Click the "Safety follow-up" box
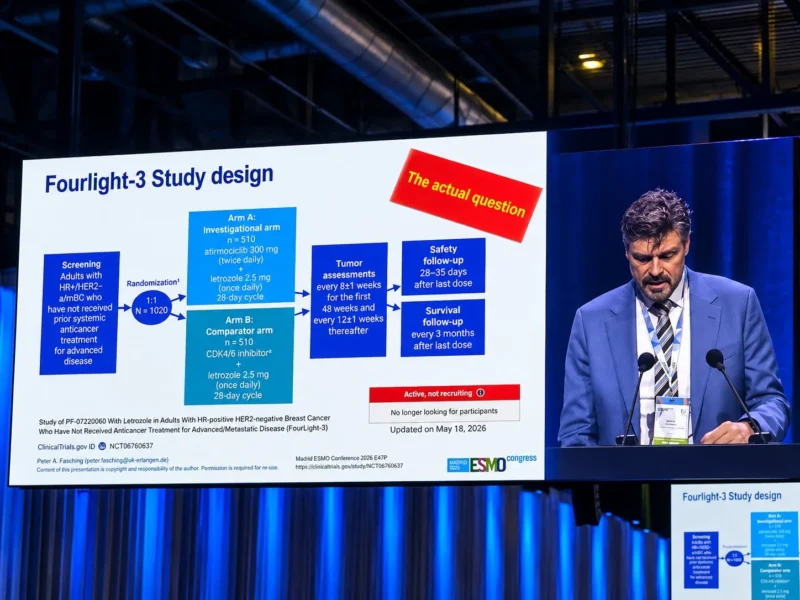This screenshot has height=600, width=800. tap(443, 266)
